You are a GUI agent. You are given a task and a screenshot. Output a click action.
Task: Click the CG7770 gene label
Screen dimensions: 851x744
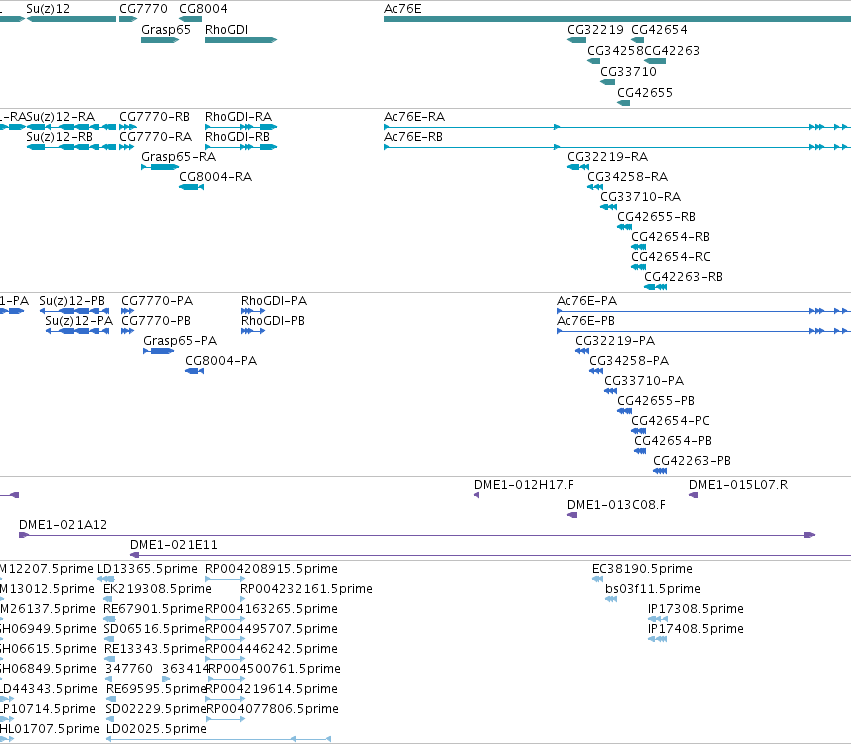(x=143, y=9)
